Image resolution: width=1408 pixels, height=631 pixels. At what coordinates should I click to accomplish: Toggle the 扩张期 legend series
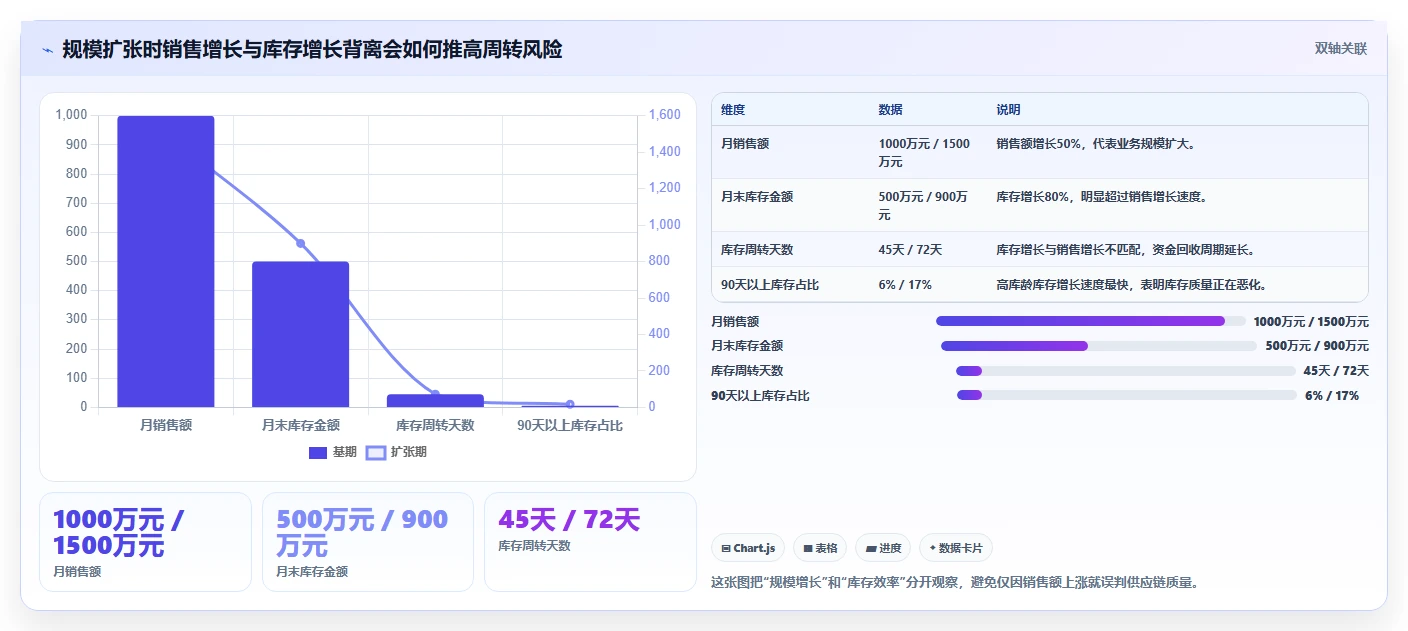396,452
